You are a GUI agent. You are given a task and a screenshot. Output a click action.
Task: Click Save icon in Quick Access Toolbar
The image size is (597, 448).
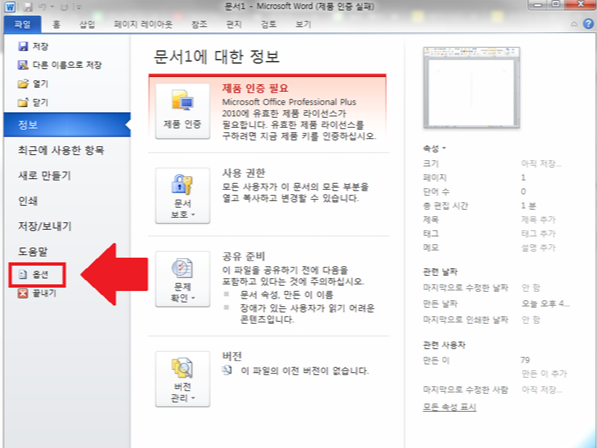point(29,7)
